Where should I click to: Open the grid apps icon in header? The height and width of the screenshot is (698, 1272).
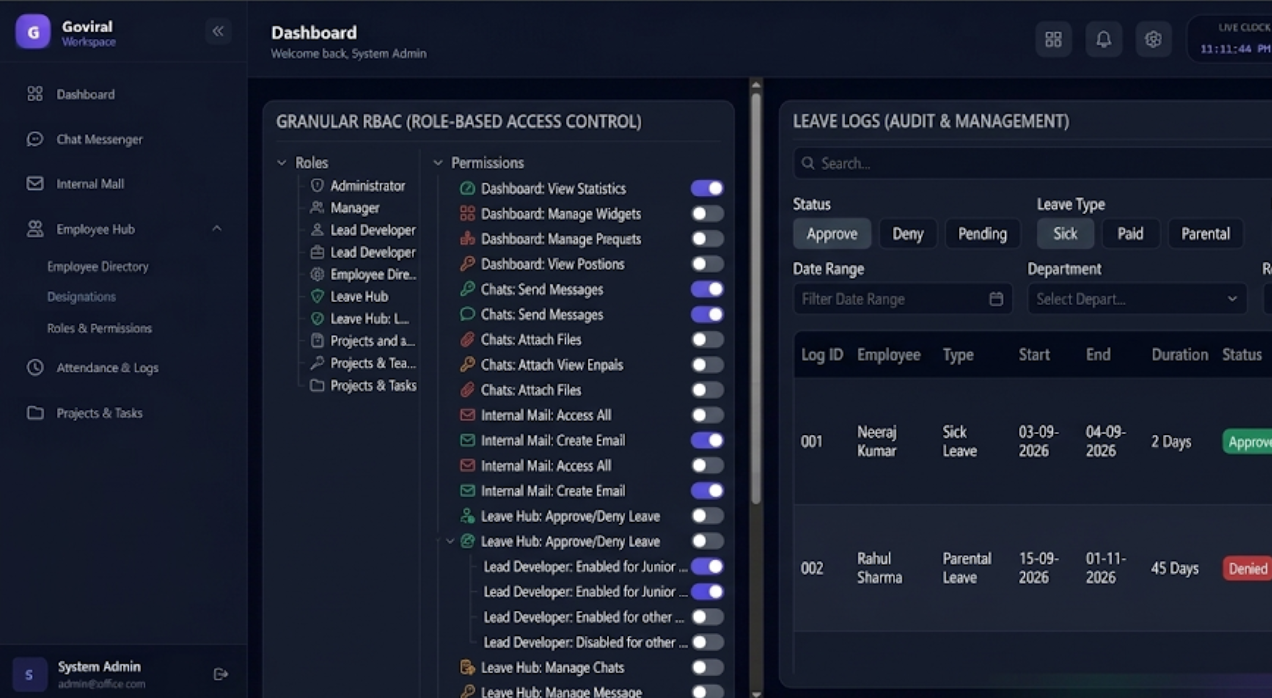click(x=1053, y=39)
